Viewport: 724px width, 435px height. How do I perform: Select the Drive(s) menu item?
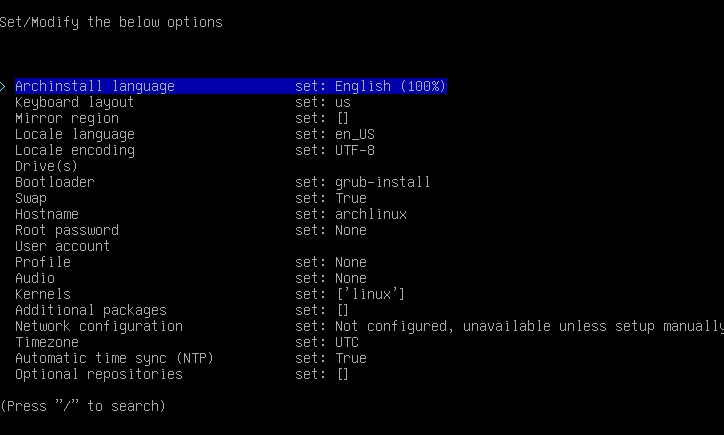coord(47,166)
